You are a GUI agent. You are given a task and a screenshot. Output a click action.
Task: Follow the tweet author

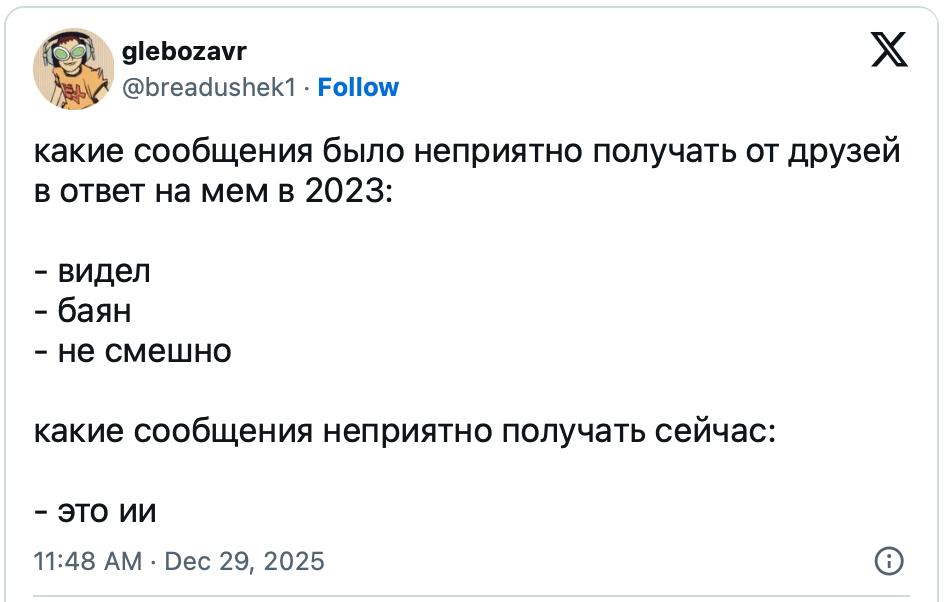(358, 88)
